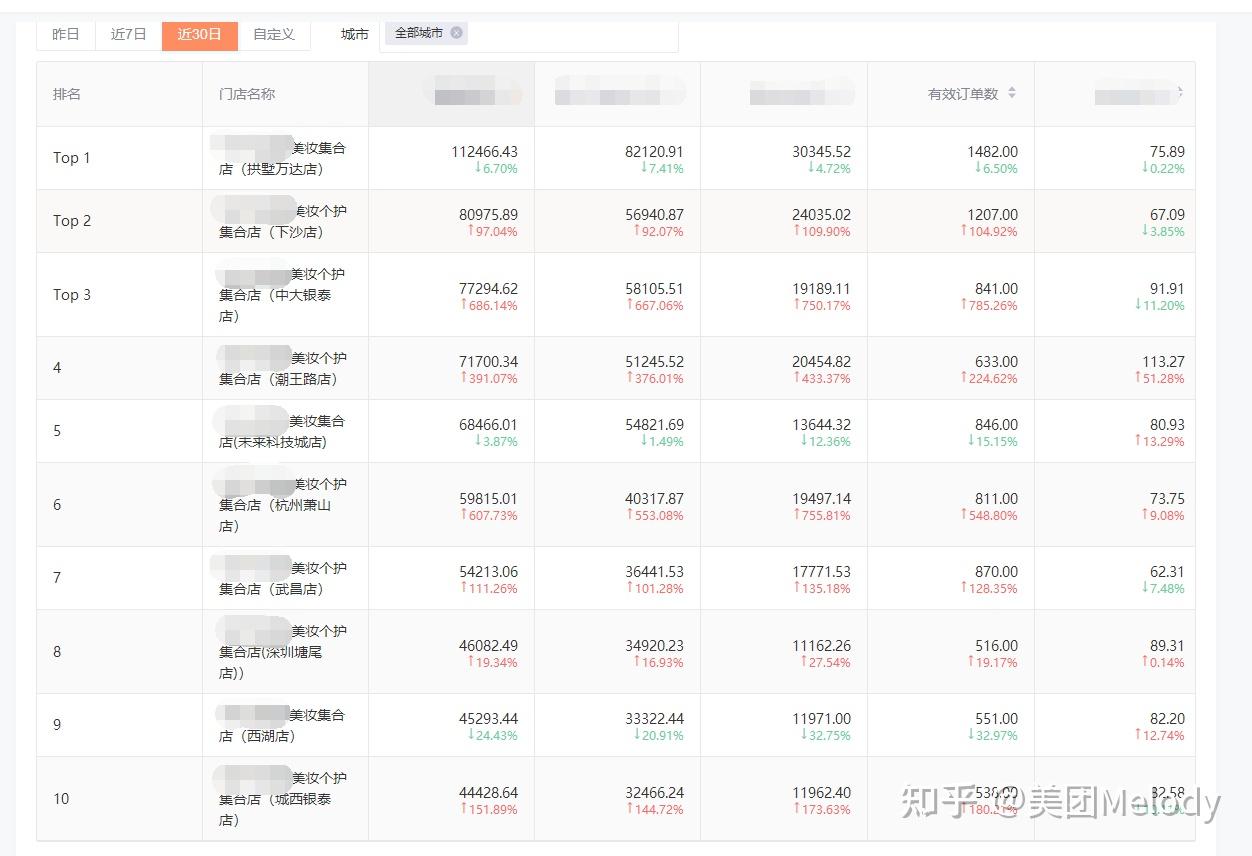Click sort arrows in the last column header
Viewport: 1252px width, 856px height.
point(1181,92)
